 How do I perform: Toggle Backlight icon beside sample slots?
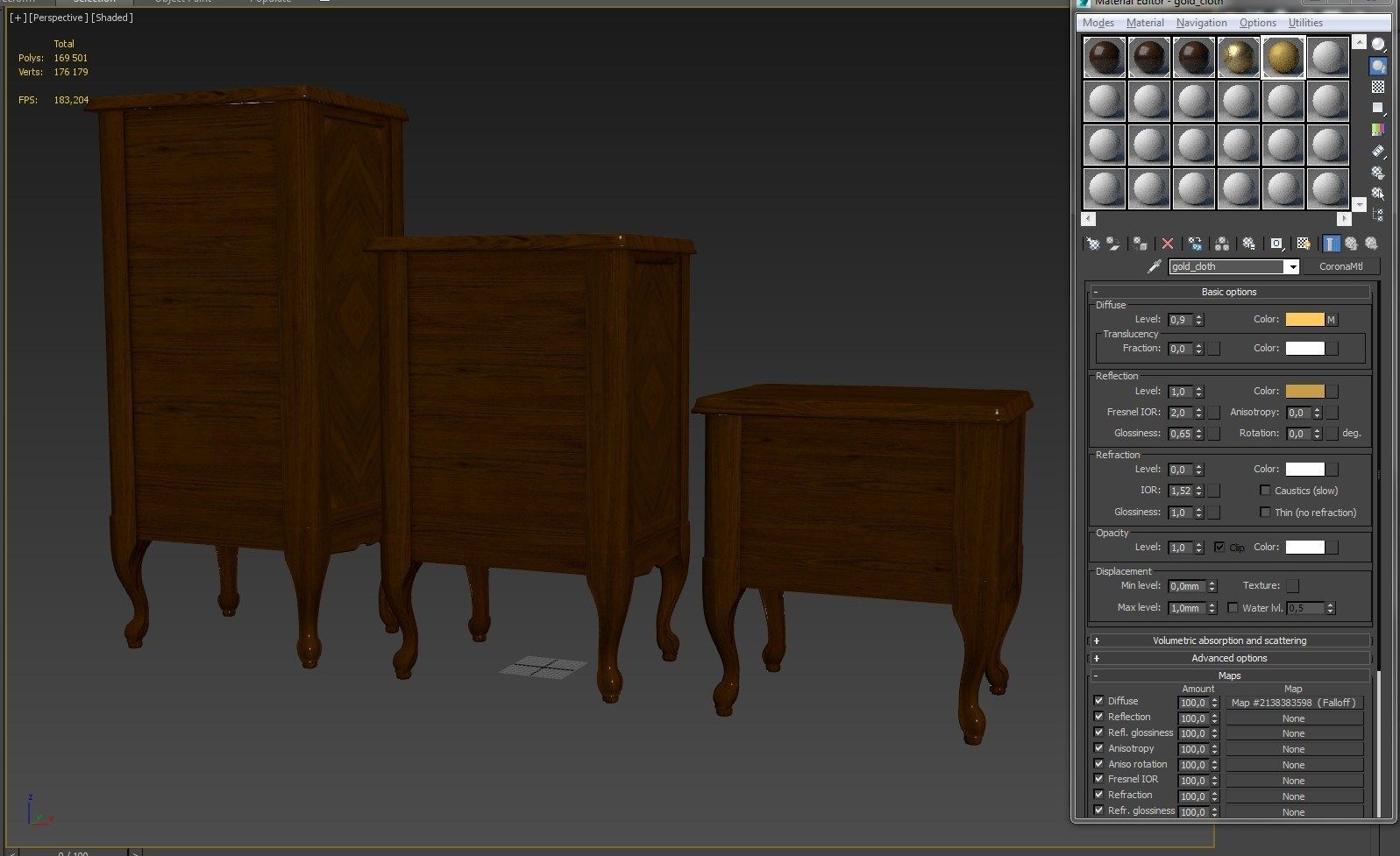(x=1378, y=66)
